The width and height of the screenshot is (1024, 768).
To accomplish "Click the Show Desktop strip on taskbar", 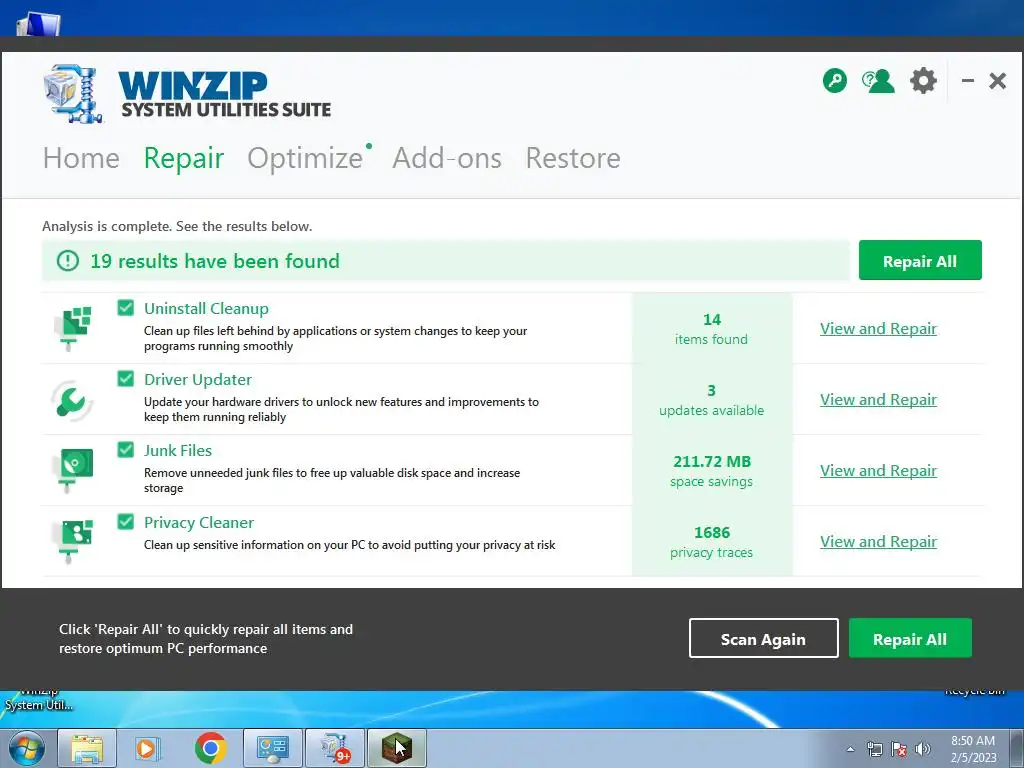I will (x=1017, y=748).
